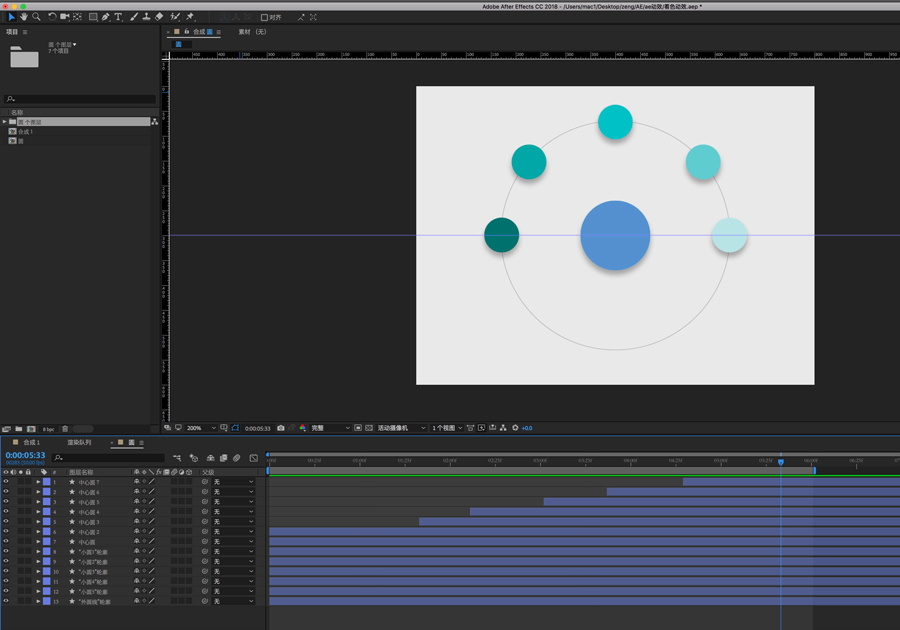Click the show channel RGB color icon

(302, 428)
